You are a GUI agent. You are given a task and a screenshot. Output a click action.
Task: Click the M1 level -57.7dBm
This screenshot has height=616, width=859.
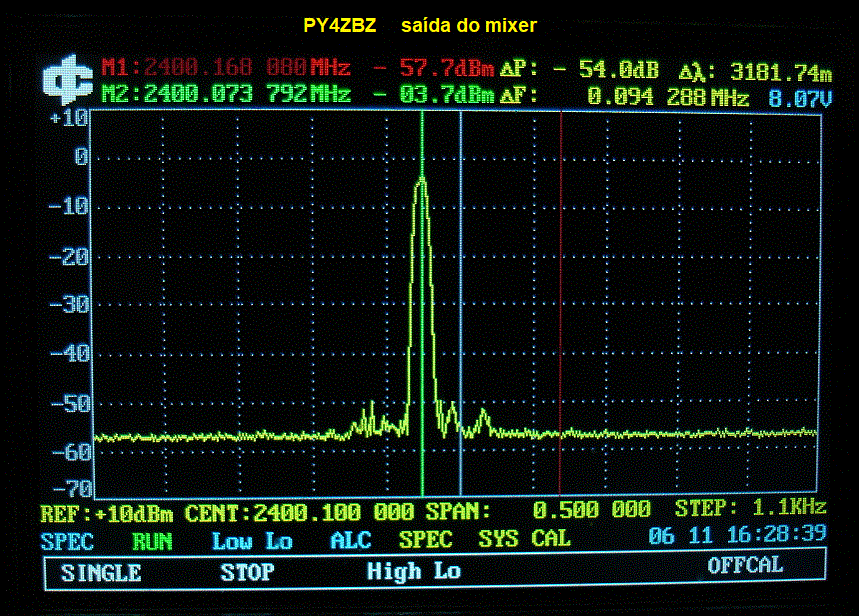click(x=434, y=68)
